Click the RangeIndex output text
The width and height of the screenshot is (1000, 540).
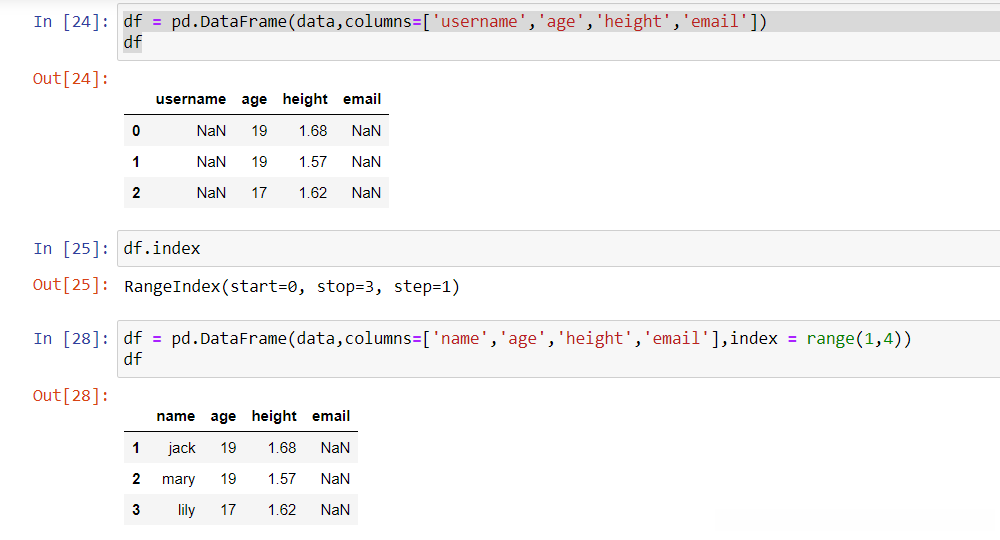(291, 287)
